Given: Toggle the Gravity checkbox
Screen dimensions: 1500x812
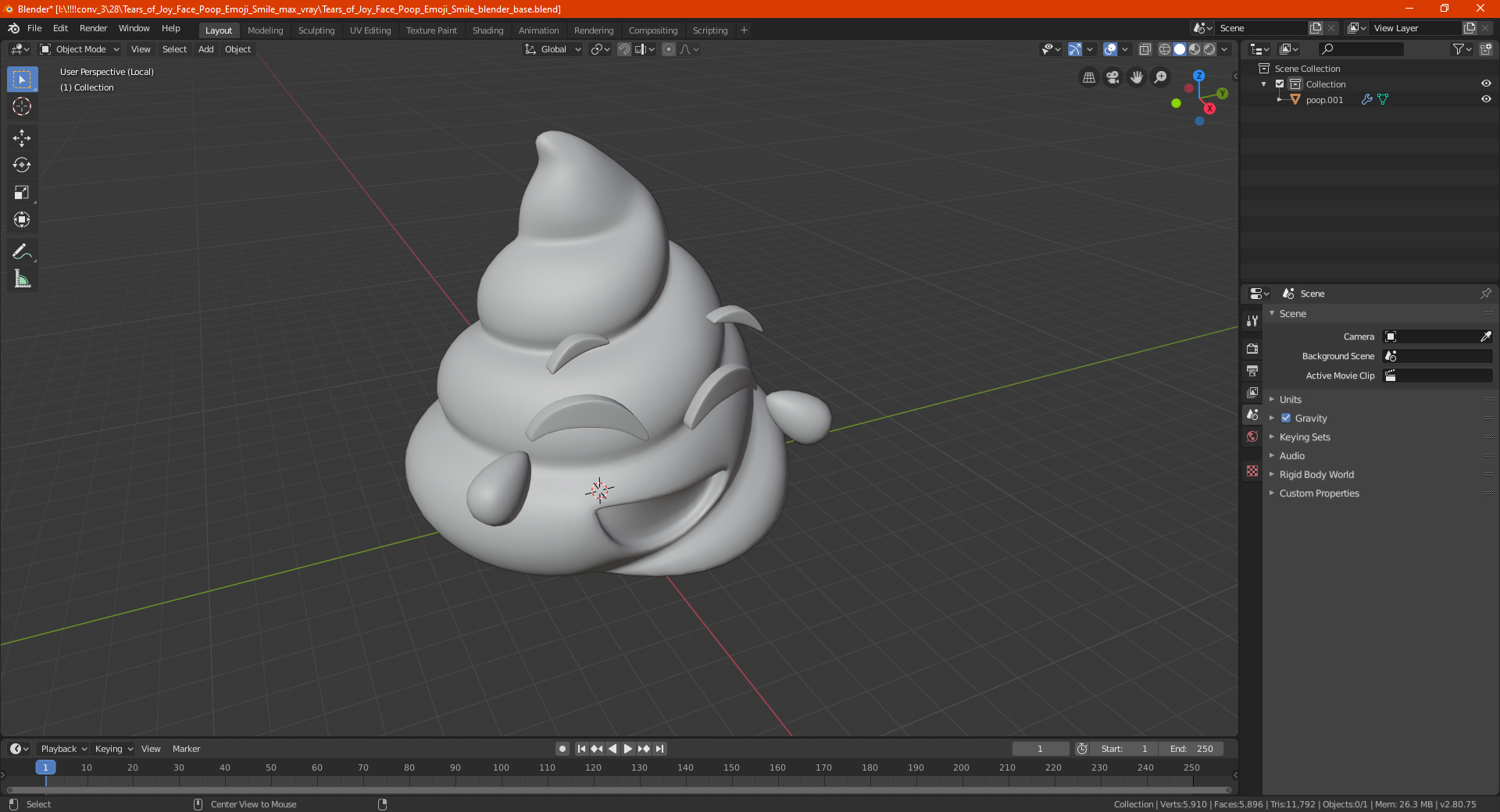Looking at the screenshot, I should point(1286,418).
